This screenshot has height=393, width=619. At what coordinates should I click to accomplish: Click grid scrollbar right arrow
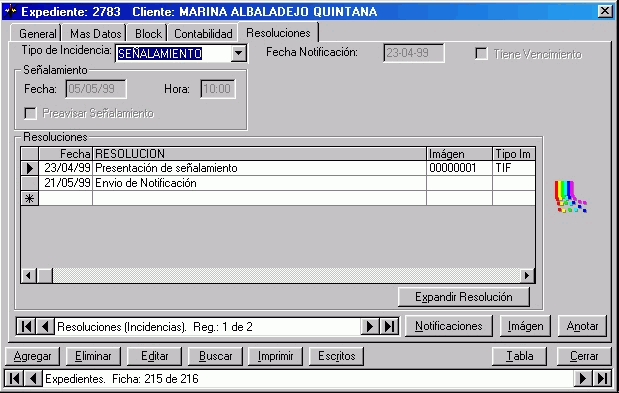(527, 275)
